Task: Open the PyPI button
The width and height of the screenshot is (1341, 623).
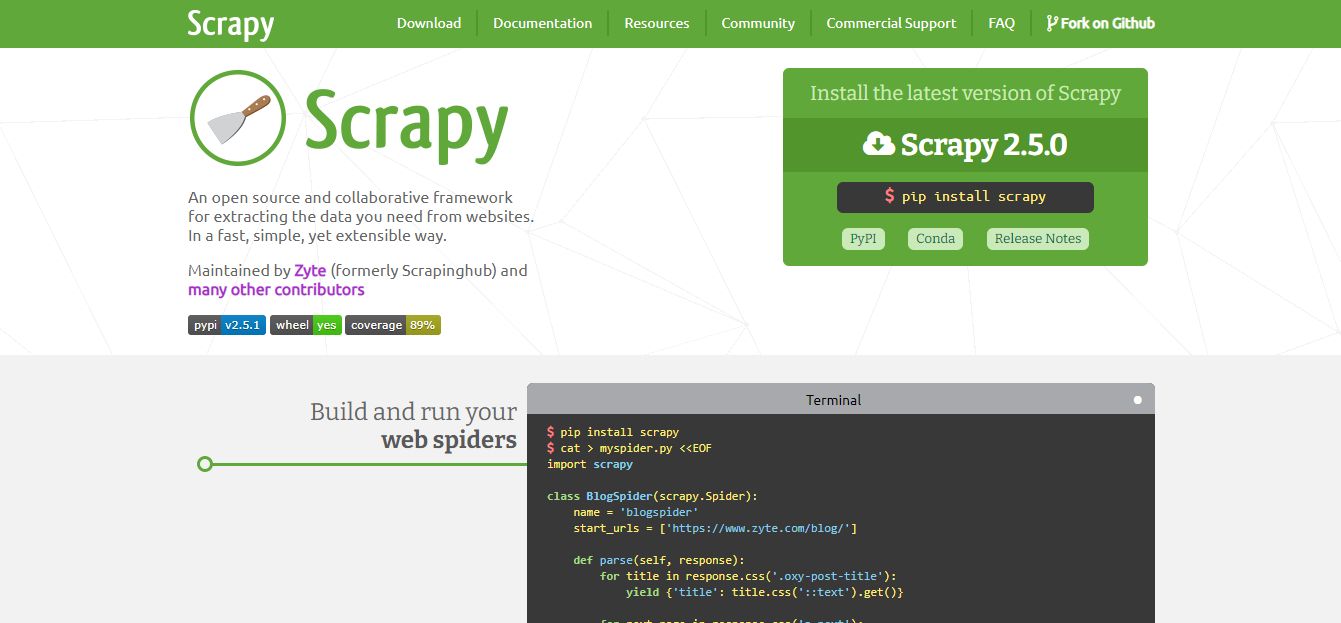Action: (863, 239)
